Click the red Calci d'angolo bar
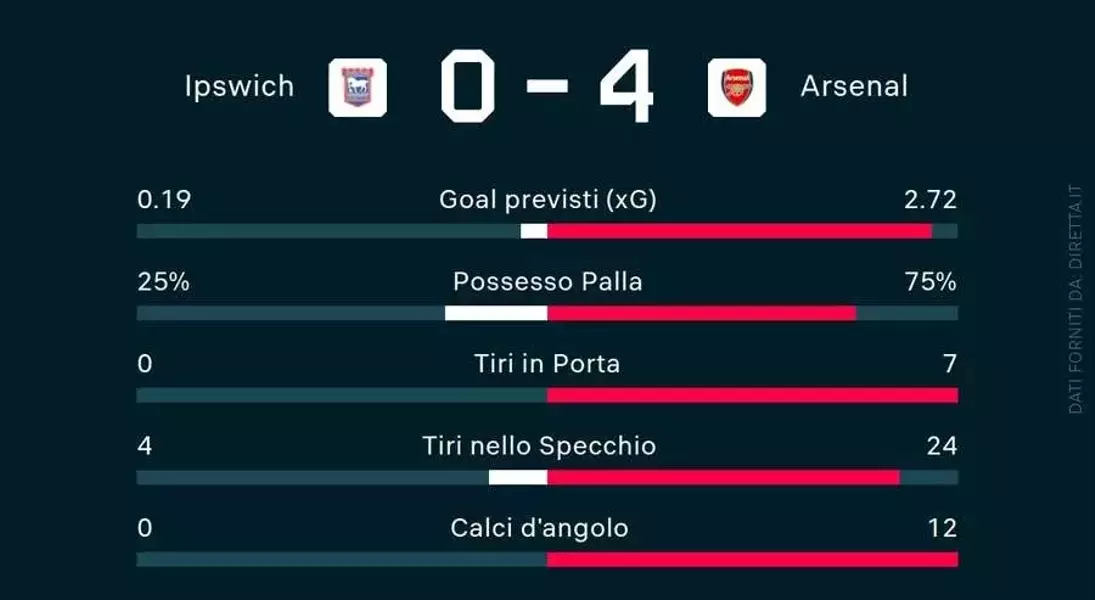Screen dimensions: 1095x600 pos(753,559)
